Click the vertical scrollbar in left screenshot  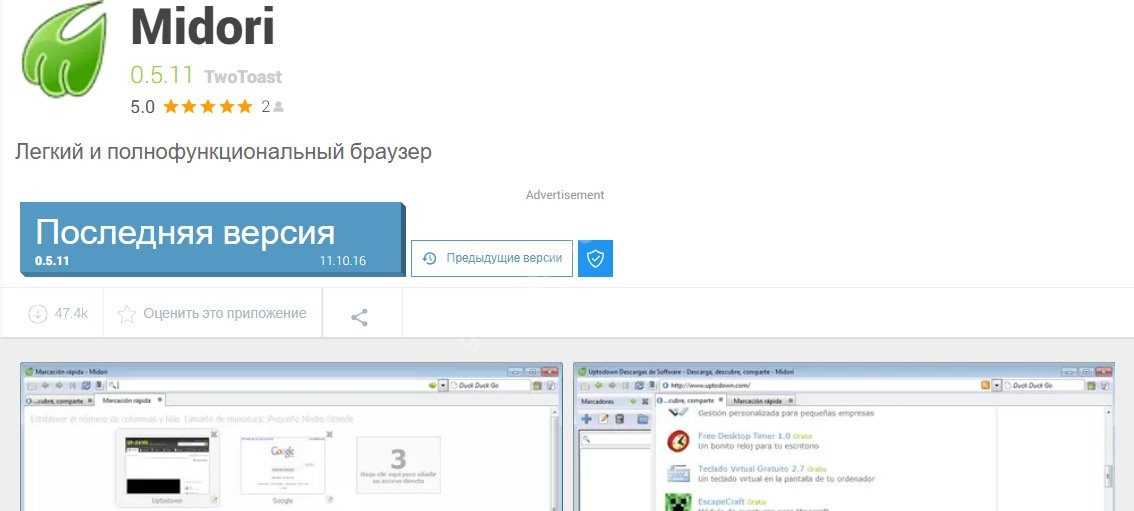pyautogui.click(x=555, y=460)
